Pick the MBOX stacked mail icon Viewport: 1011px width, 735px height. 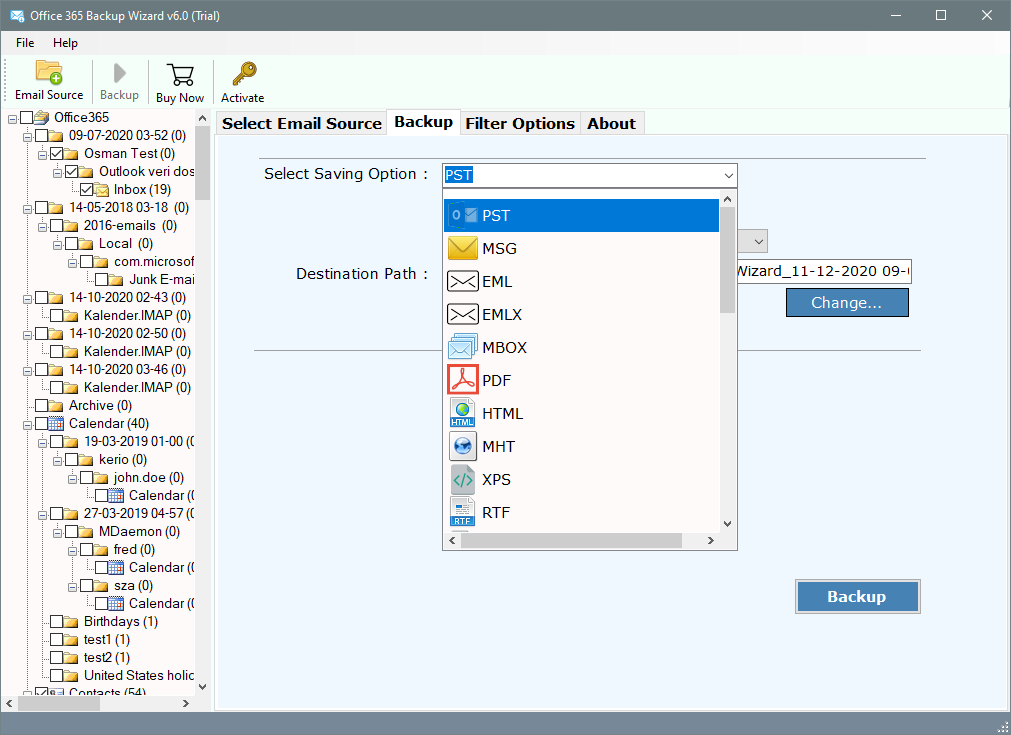(463, 347)
